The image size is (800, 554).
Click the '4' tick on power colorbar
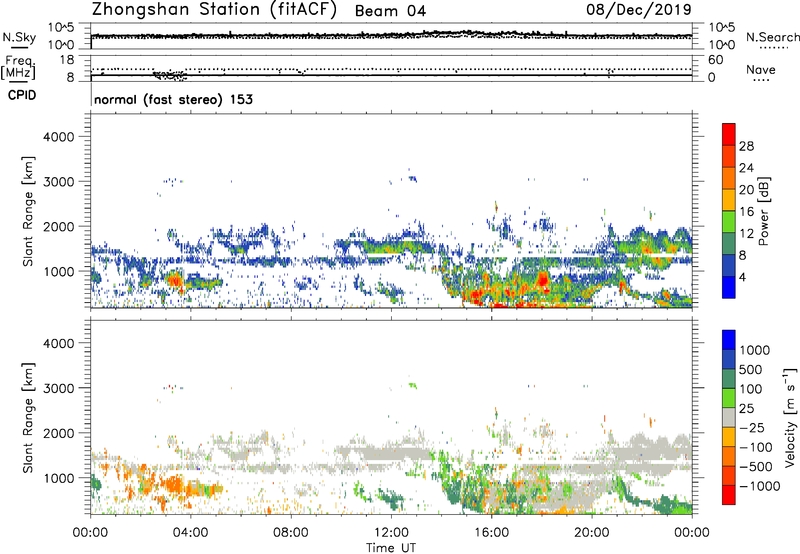743,278
